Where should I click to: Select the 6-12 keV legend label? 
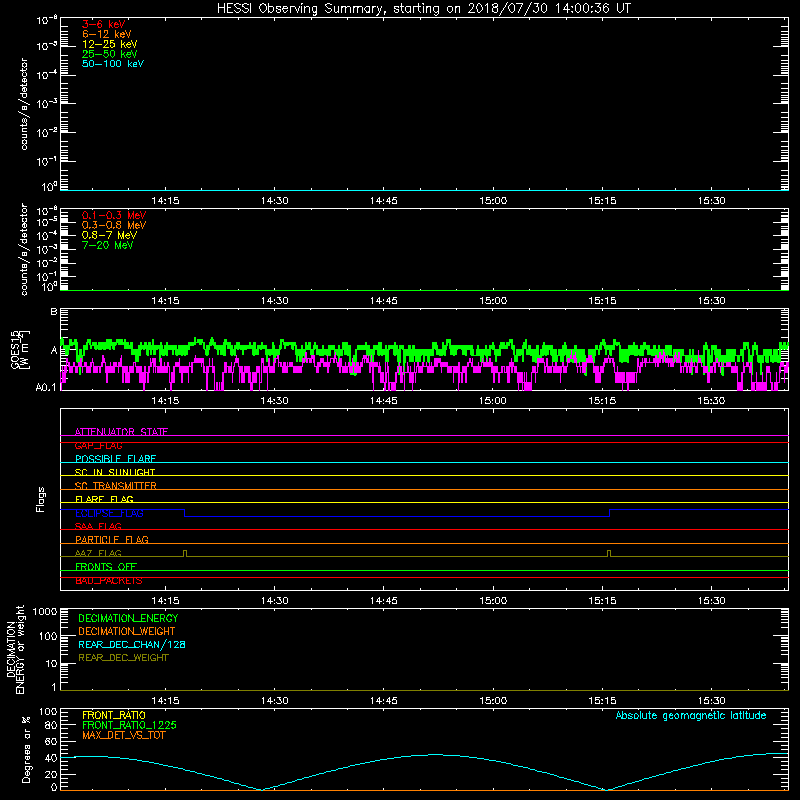click(107, 34)
